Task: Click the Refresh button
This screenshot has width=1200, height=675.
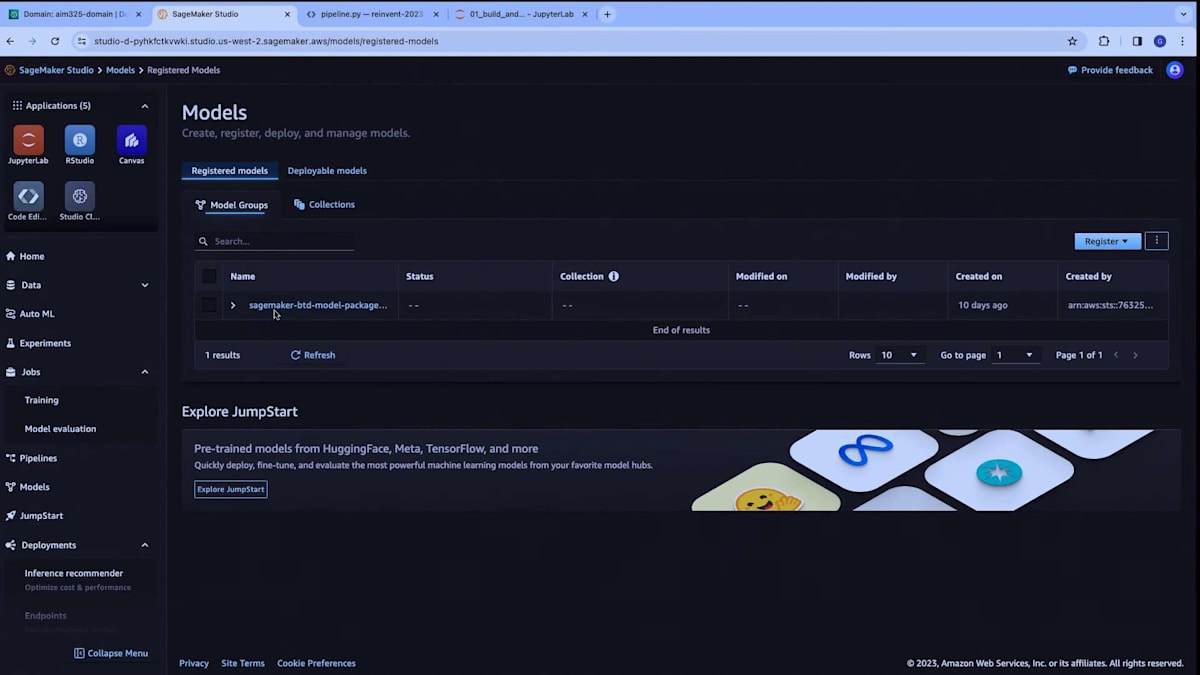Action: click(313, 355)
